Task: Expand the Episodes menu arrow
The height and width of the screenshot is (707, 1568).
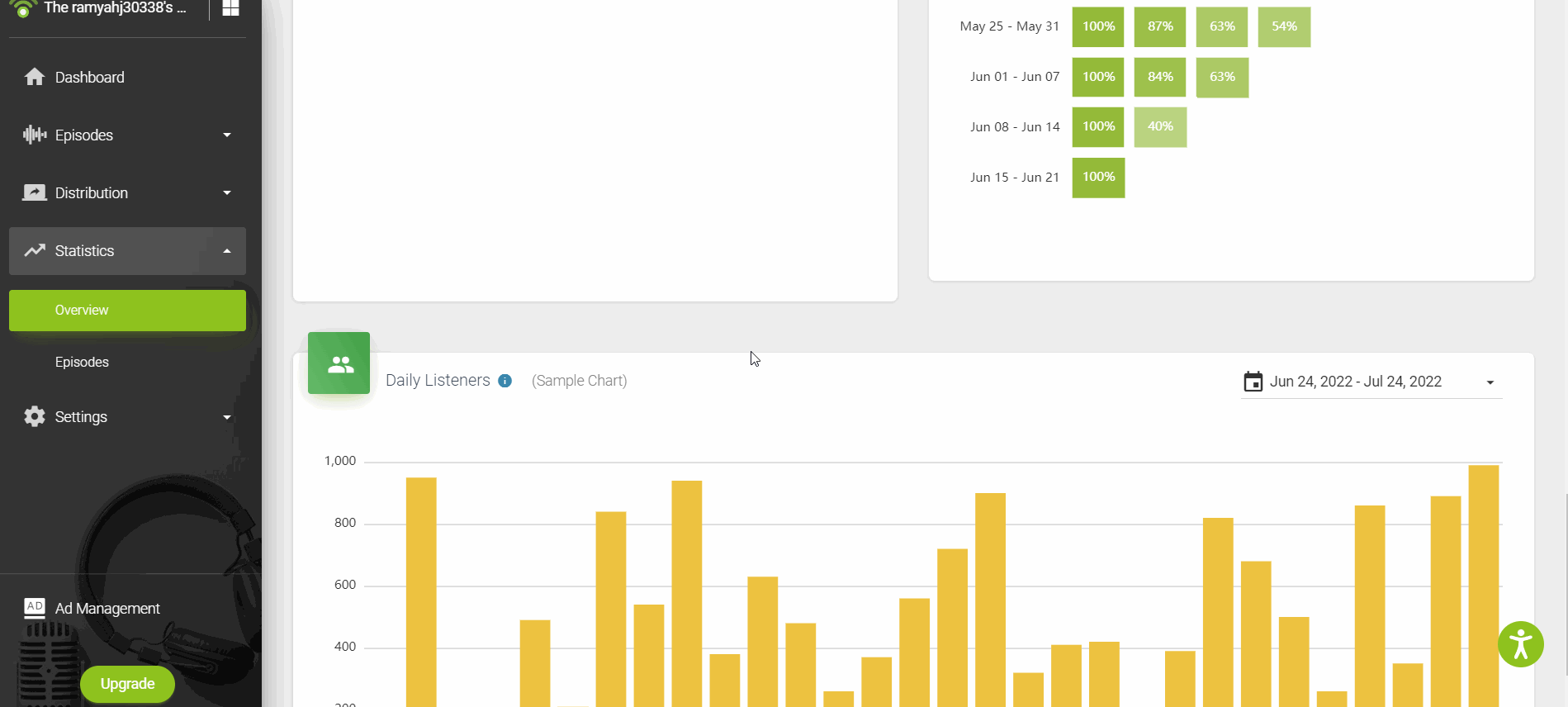Action: 227,135
